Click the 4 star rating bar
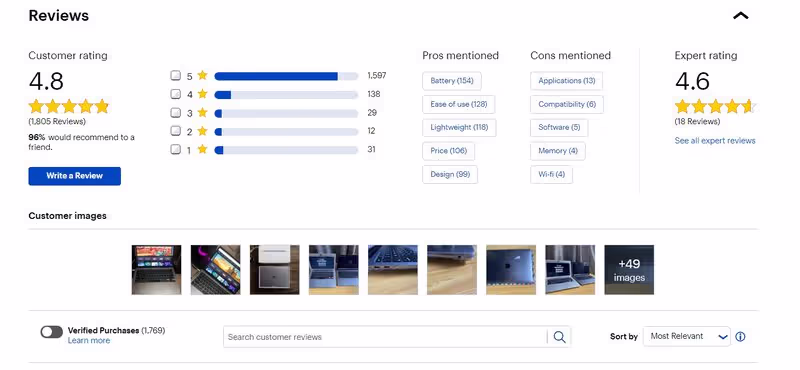Image resolution: width=800 pixels, height=370 pixels. (286, 94)
